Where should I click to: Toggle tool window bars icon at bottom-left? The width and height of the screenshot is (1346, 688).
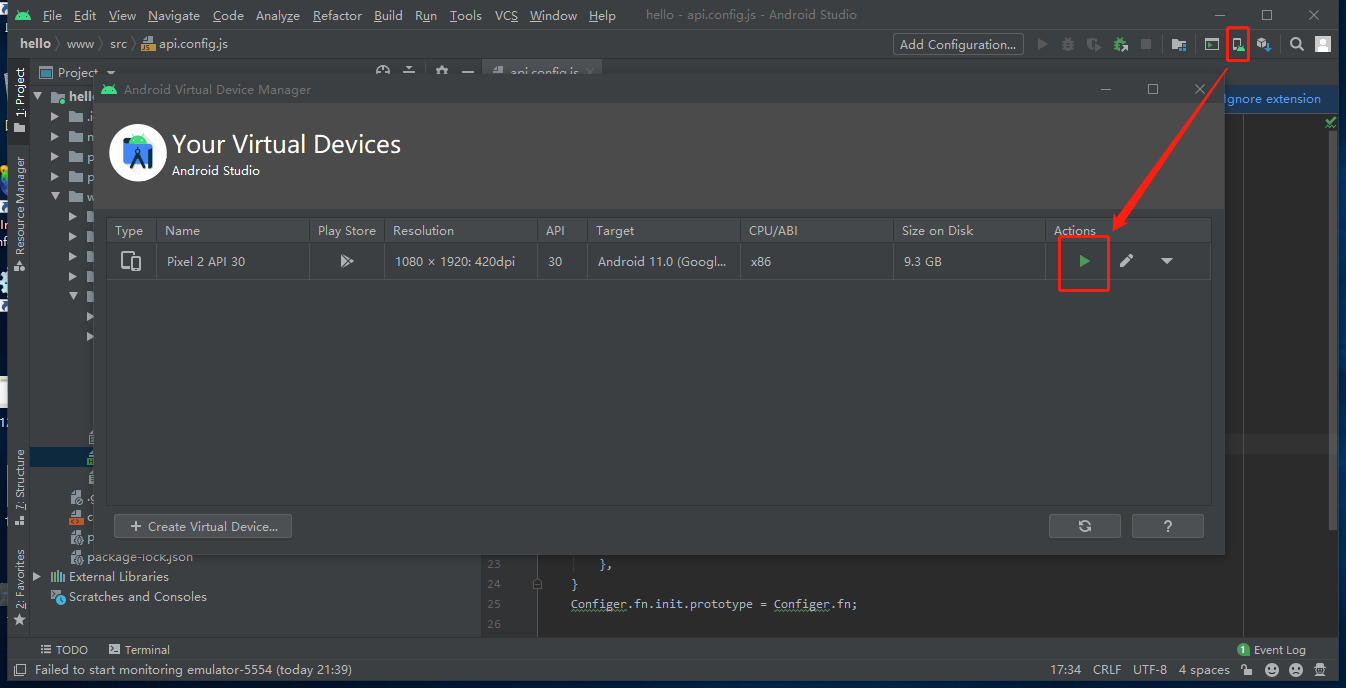(x=19, y=670)
